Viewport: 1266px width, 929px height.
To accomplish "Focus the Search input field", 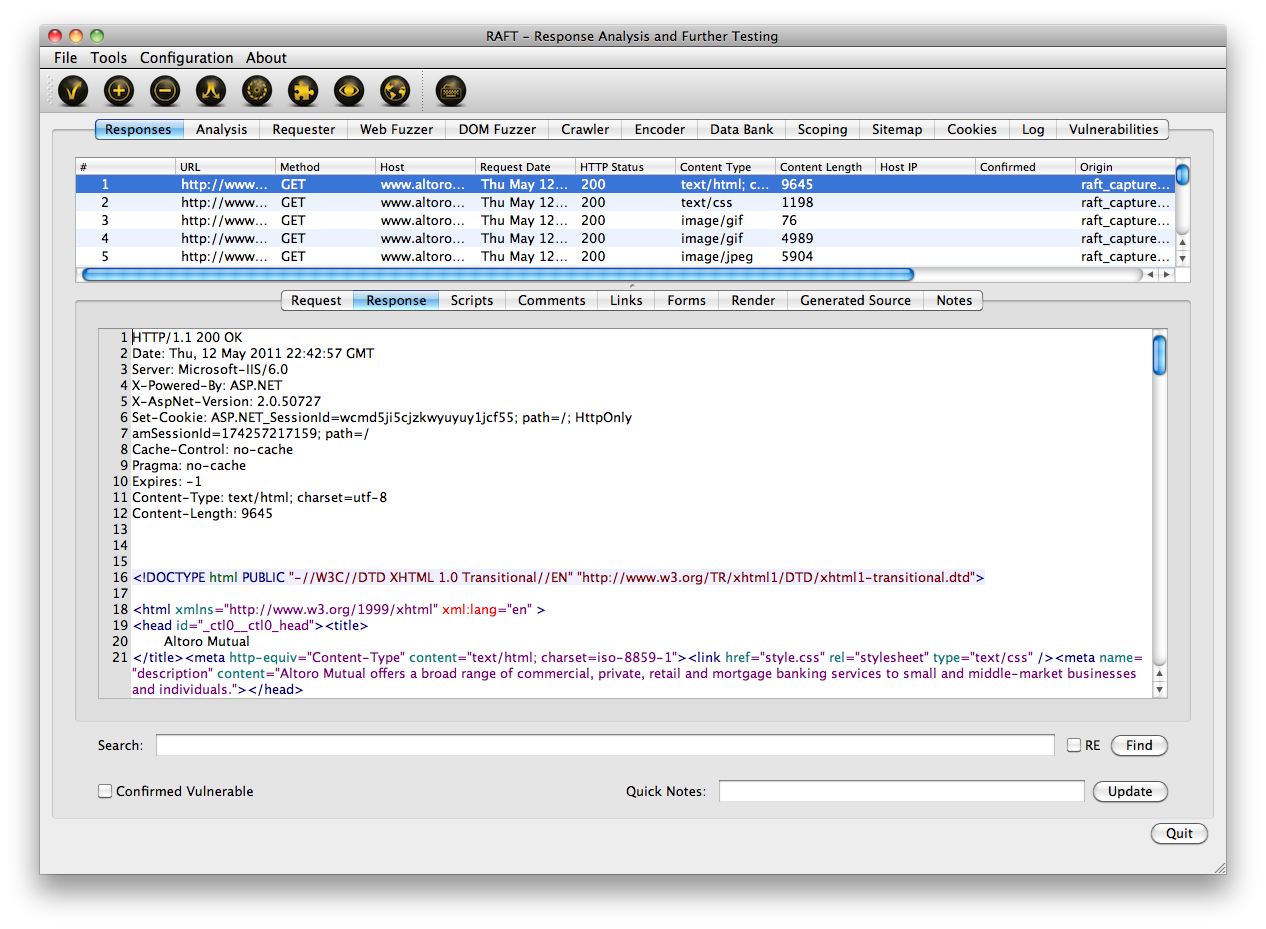I will click(x=605, y=745).
